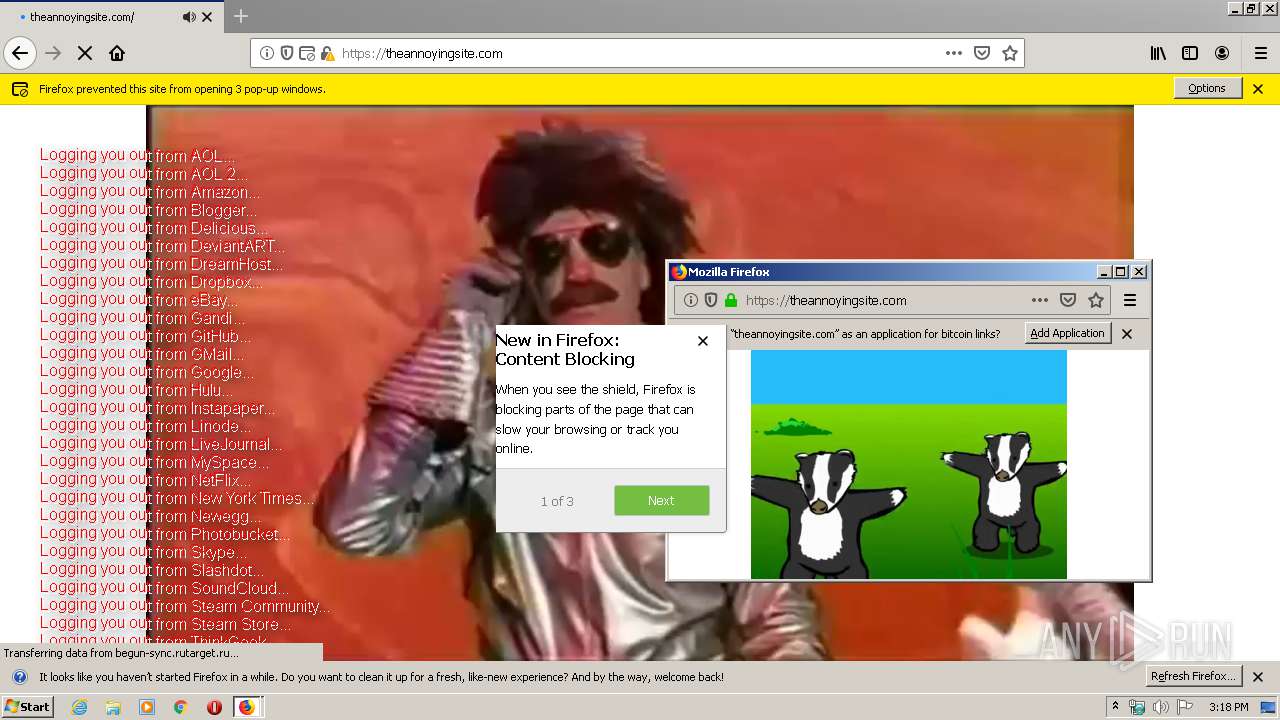Click the green padlock in popup window
Screen dimensions: 1280x720
coord(731,300)
